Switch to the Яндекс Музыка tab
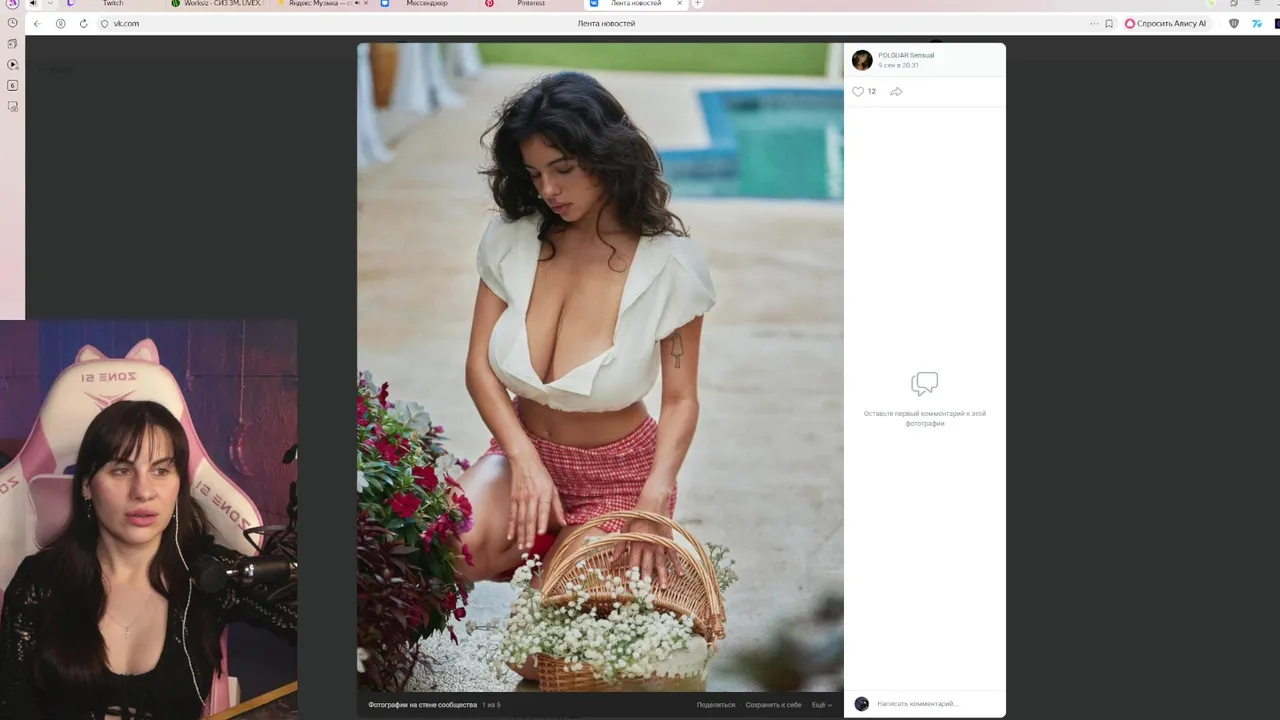 click(321, 4)
